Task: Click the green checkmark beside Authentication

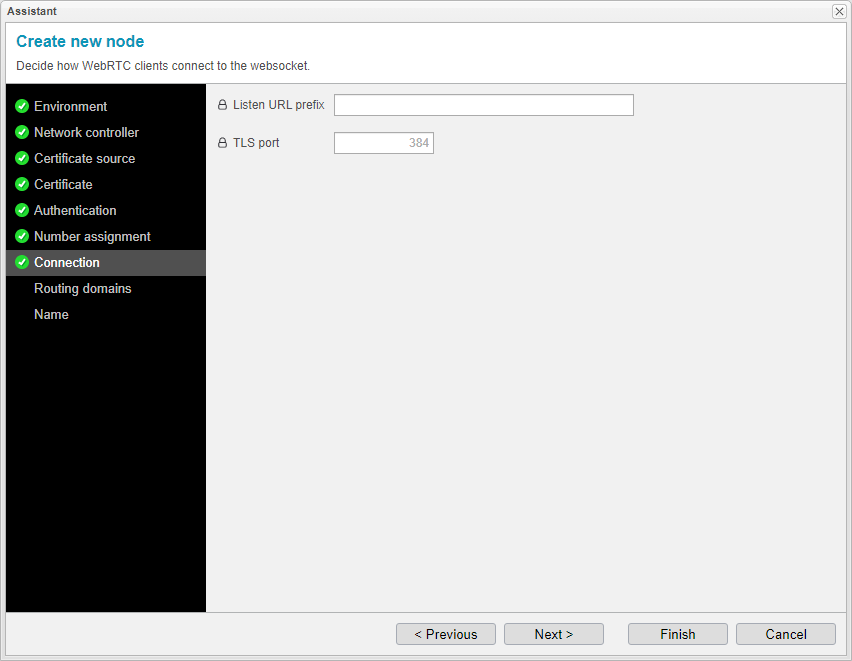Action: tap(22, 210)
